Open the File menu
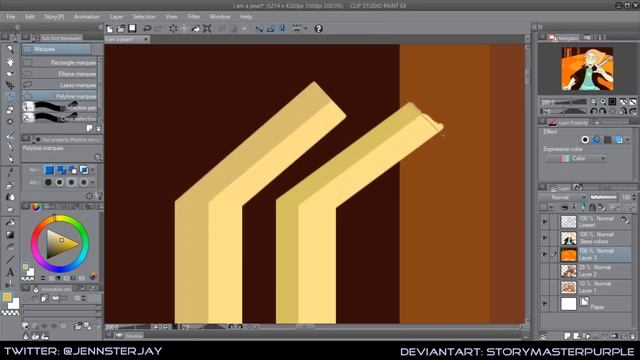Image resolution: width=640 pixels, height=360 pixels. pos(11,17)
